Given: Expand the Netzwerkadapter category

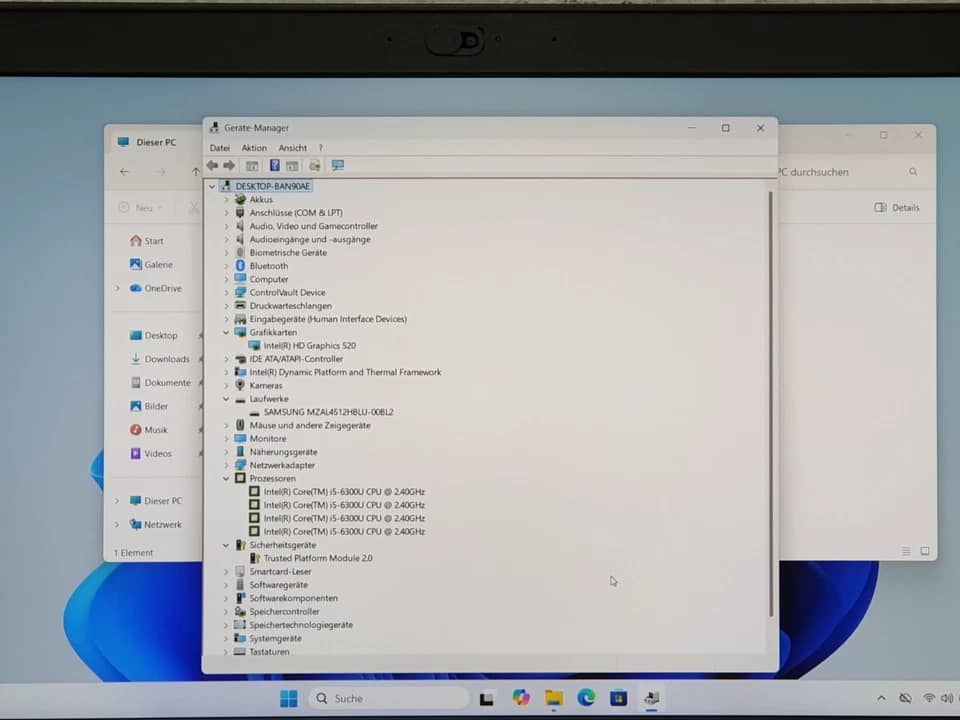Looking at the screenshot, I should tap(226, 465).
